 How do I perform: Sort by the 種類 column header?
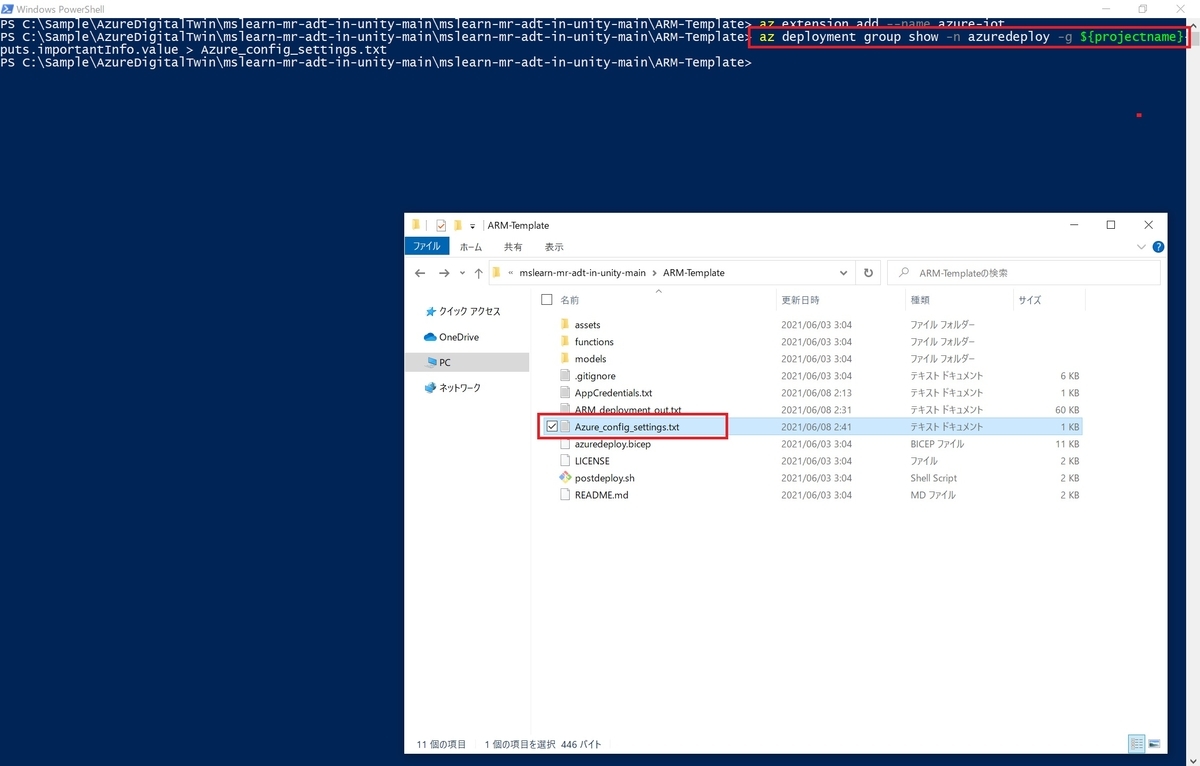coord(920,299)
